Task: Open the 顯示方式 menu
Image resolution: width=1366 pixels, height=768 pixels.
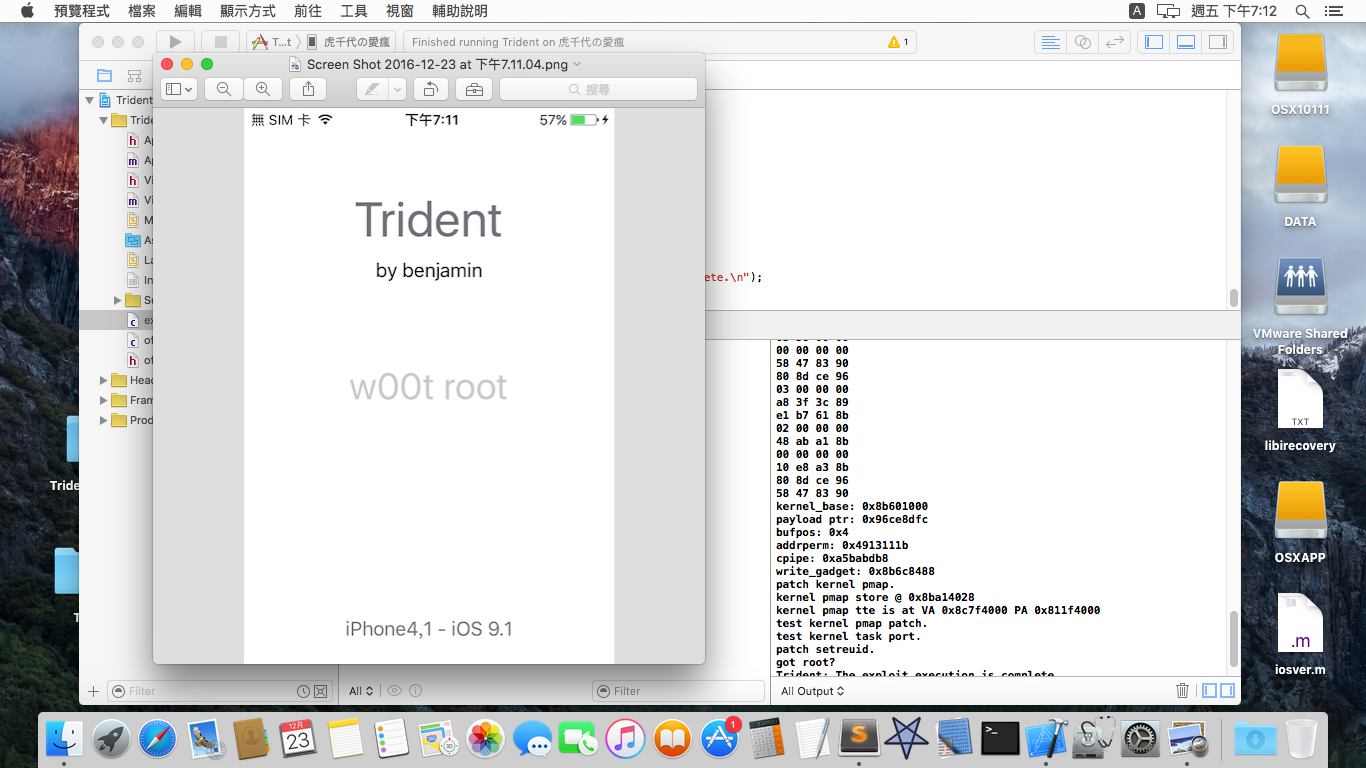Action: tap(248, 11)
